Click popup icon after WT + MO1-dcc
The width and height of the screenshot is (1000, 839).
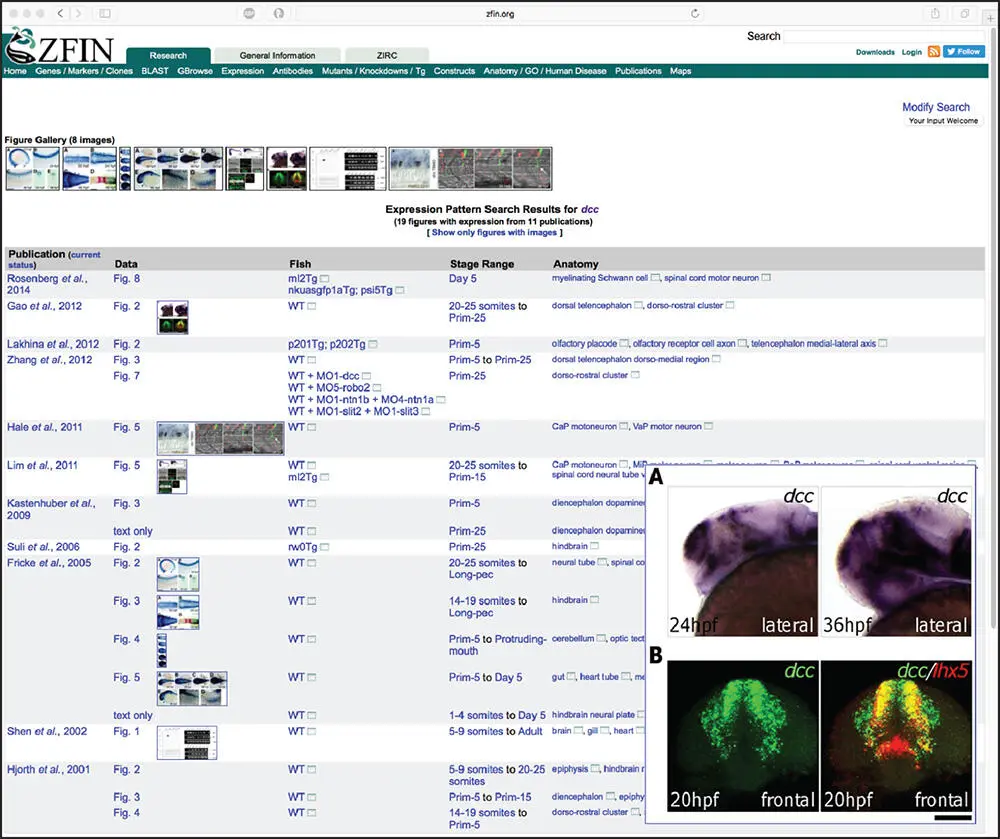(x=367, y=376)
